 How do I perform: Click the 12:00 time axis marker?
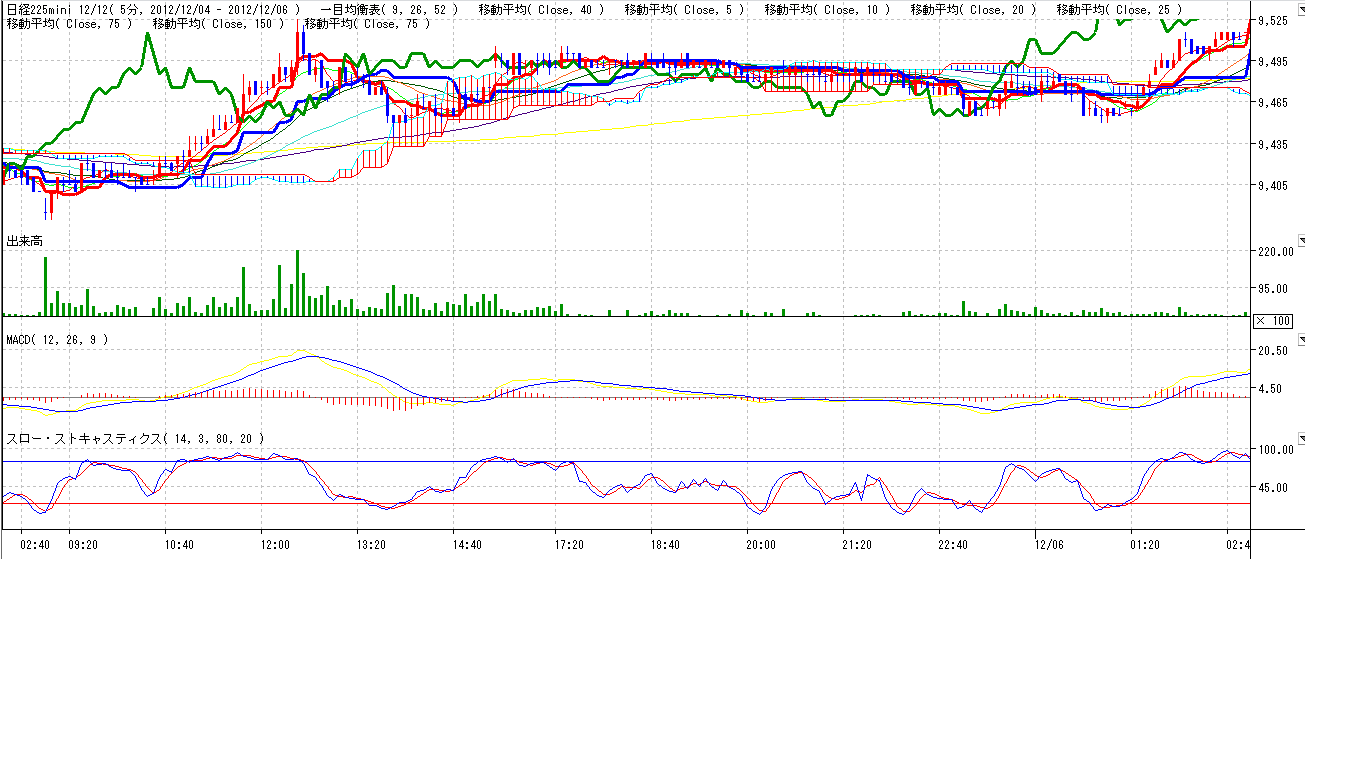(275, 545)
